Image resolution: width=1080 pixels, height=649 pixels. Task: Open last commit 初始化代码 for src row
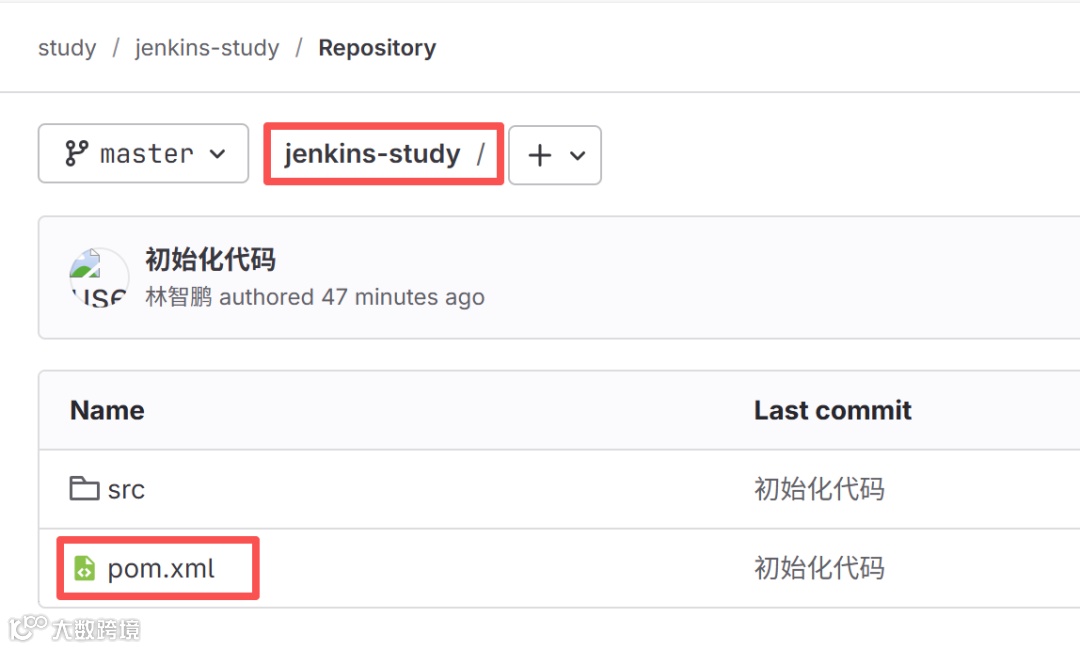819,489
